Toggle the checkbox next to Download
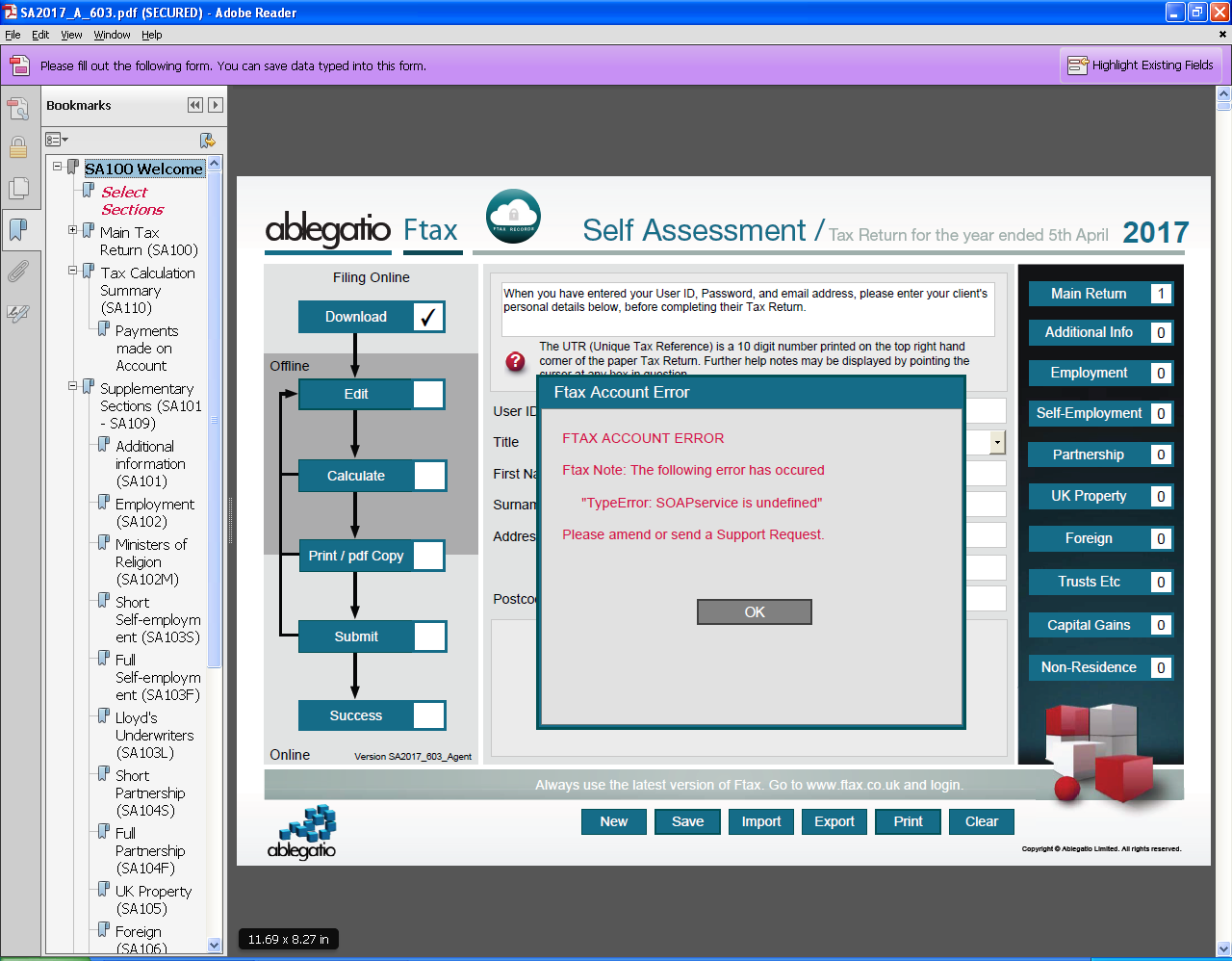1232x961 pixels. click(428, 317)
